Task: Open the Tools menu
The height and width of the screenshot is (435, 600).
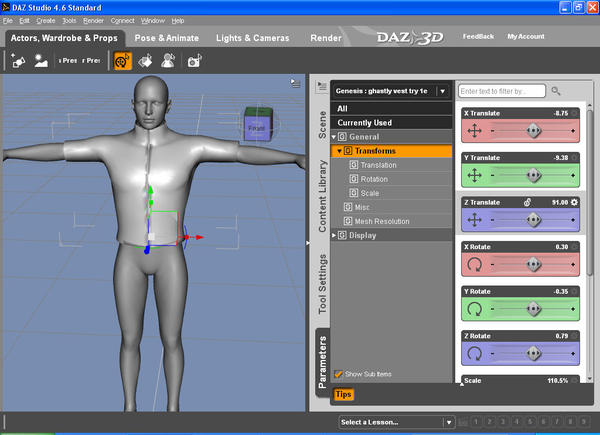Action: coord(69,21)
